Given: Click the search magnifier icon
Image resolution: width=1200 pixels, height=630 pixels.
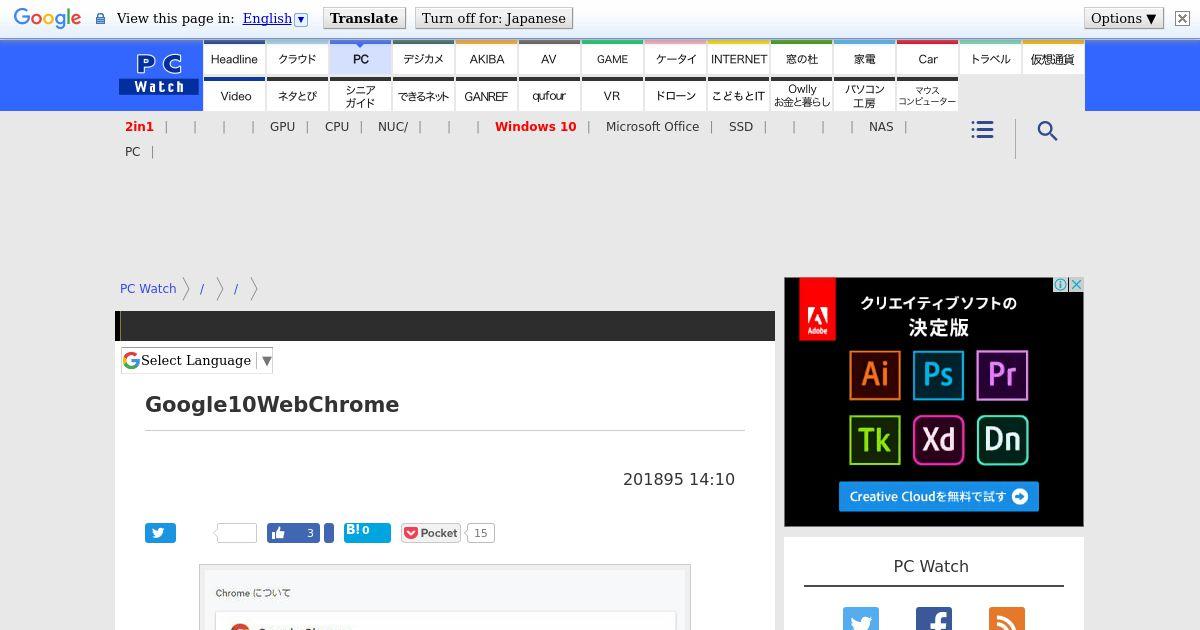Looking at the screenshot, I should click(1047, 131).
